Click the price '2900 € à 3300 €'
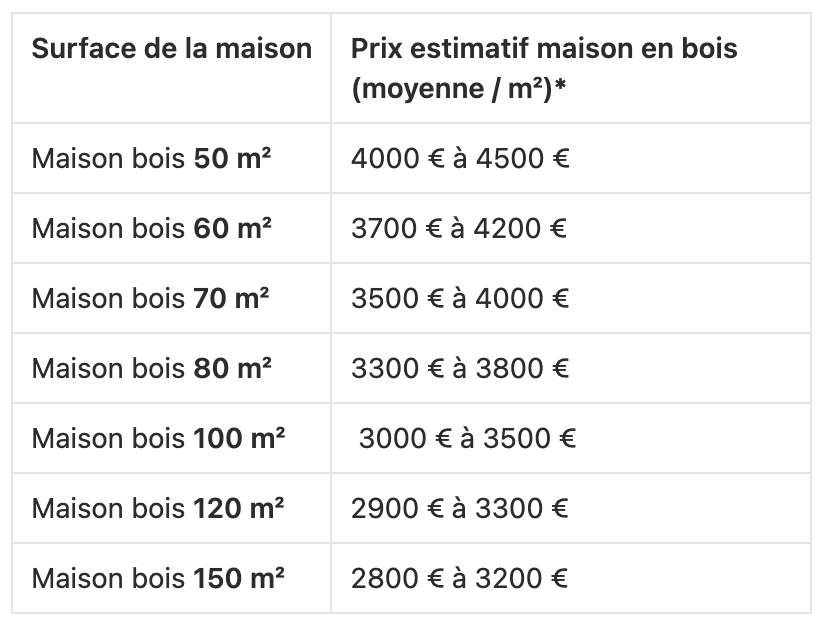 (x=459, y=509)
